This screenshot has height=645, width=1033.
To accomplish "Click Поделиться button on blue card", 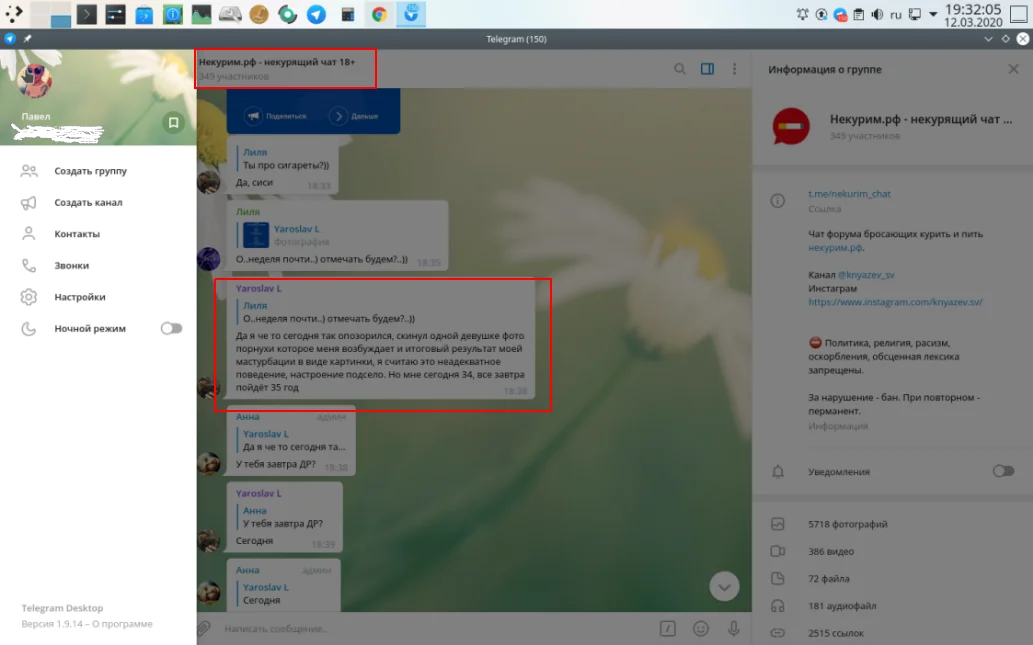I will tap(277, 116).
